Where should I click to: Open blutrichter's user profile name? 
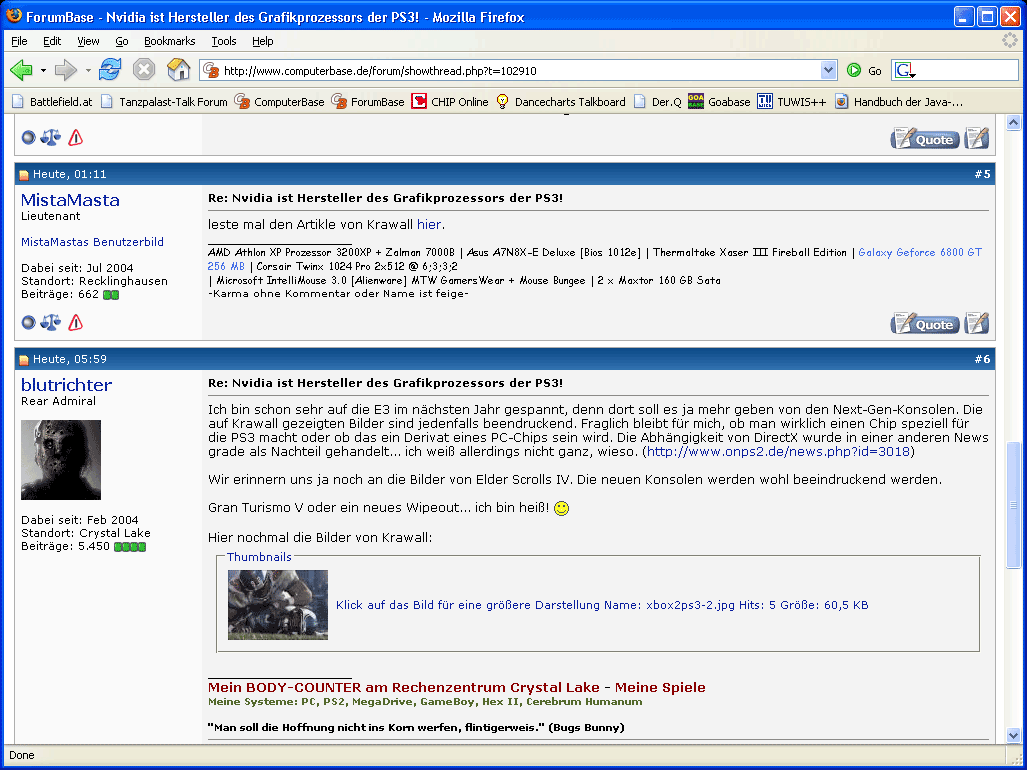66,384
